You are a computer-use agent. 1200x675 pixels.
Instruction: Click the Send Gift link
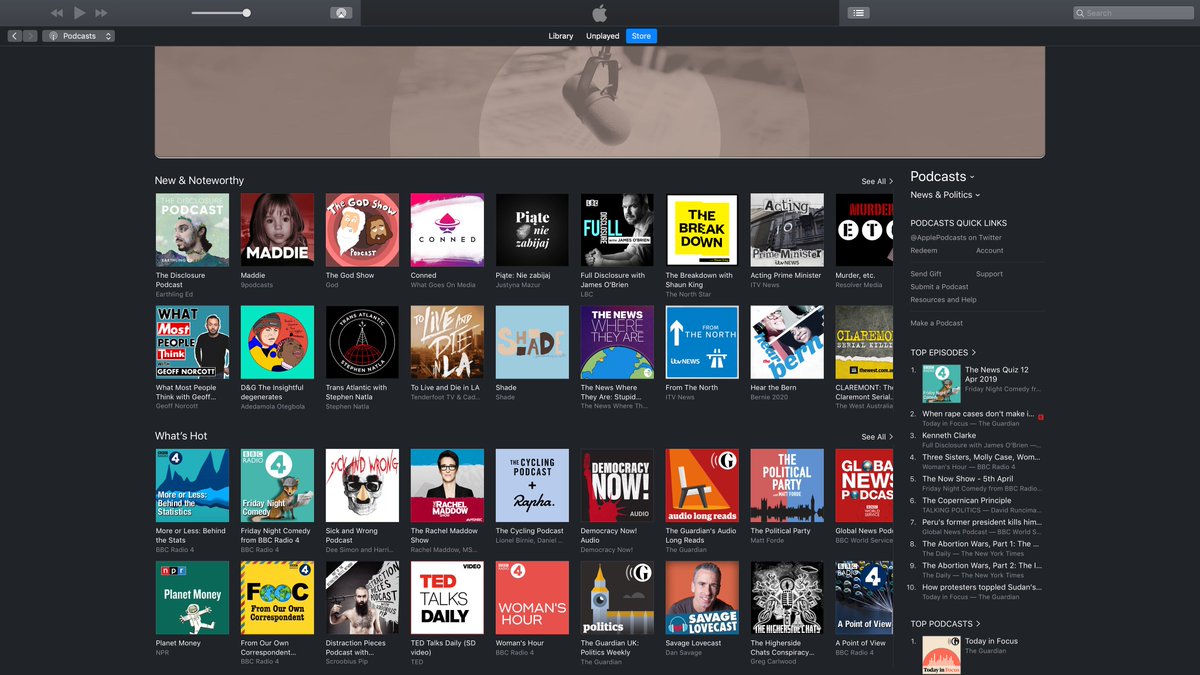(926, 274)
